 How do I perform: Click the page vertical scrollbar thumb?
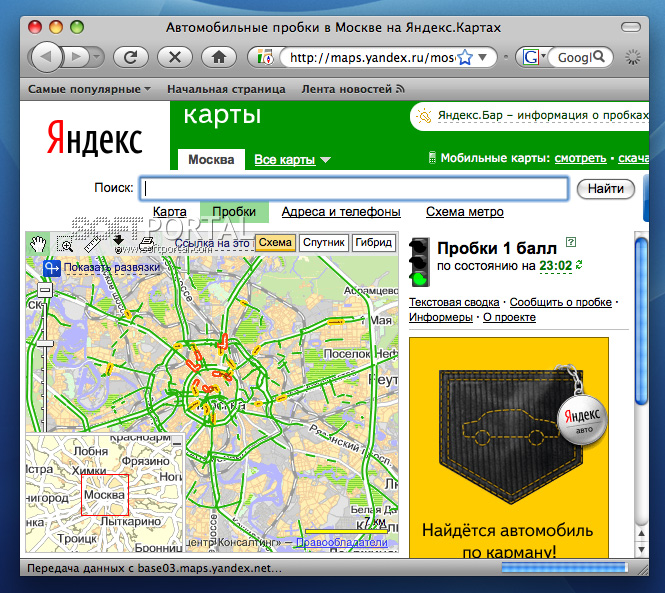(x=641, y=321)
